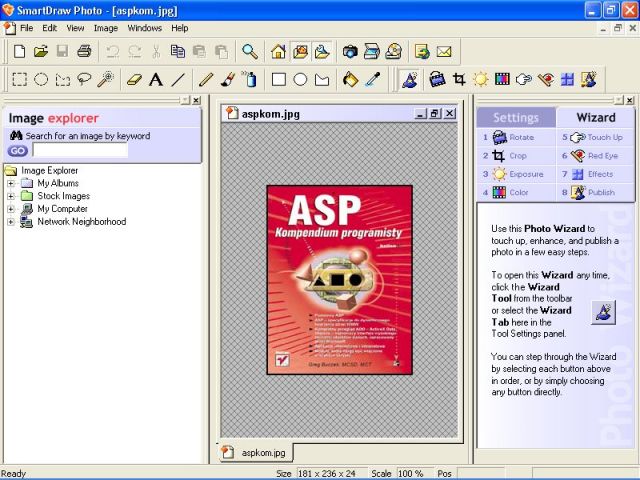The height and width of the screenshot is (480, 640).
Task: Open the Image menu
Action: [x=106, y=28]
